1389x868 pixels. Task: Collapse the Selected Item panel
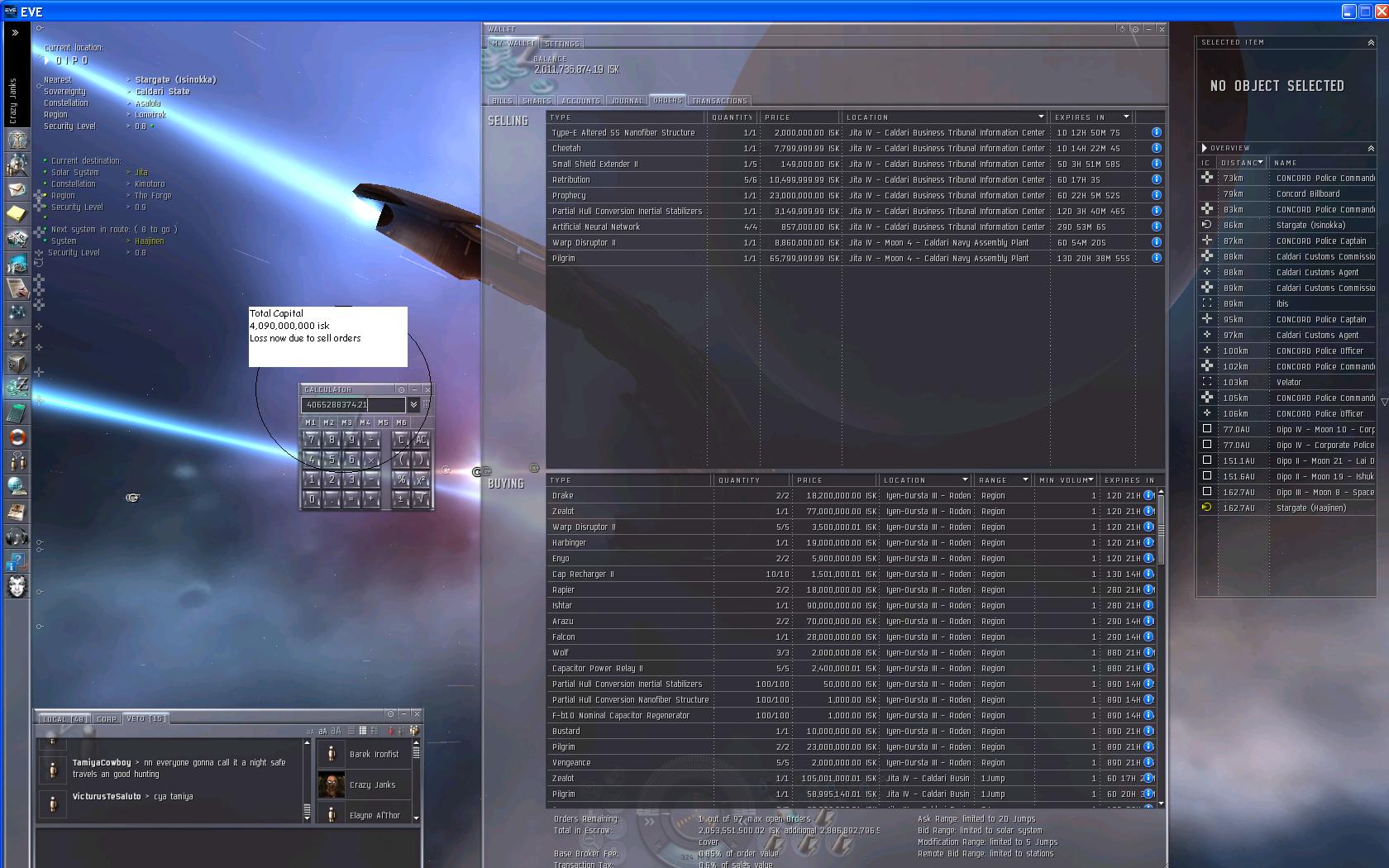pos(1371,42)
